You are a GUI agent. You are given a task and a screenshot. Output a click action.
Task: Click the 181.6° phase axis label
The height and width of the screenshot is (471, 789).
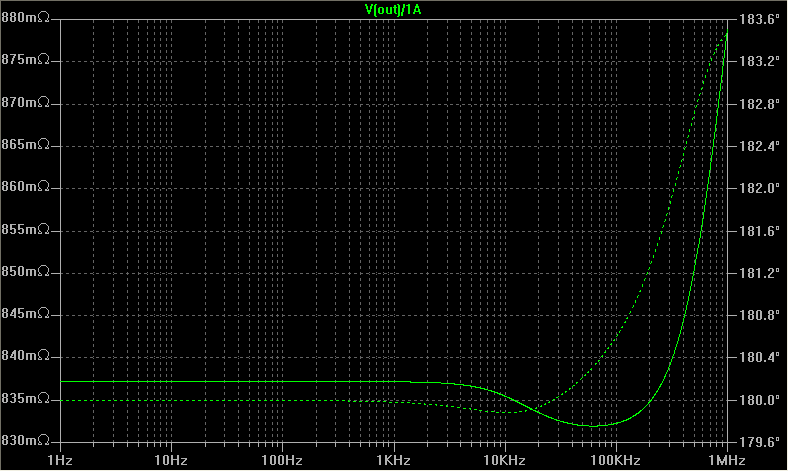click(x=759, y=231)
